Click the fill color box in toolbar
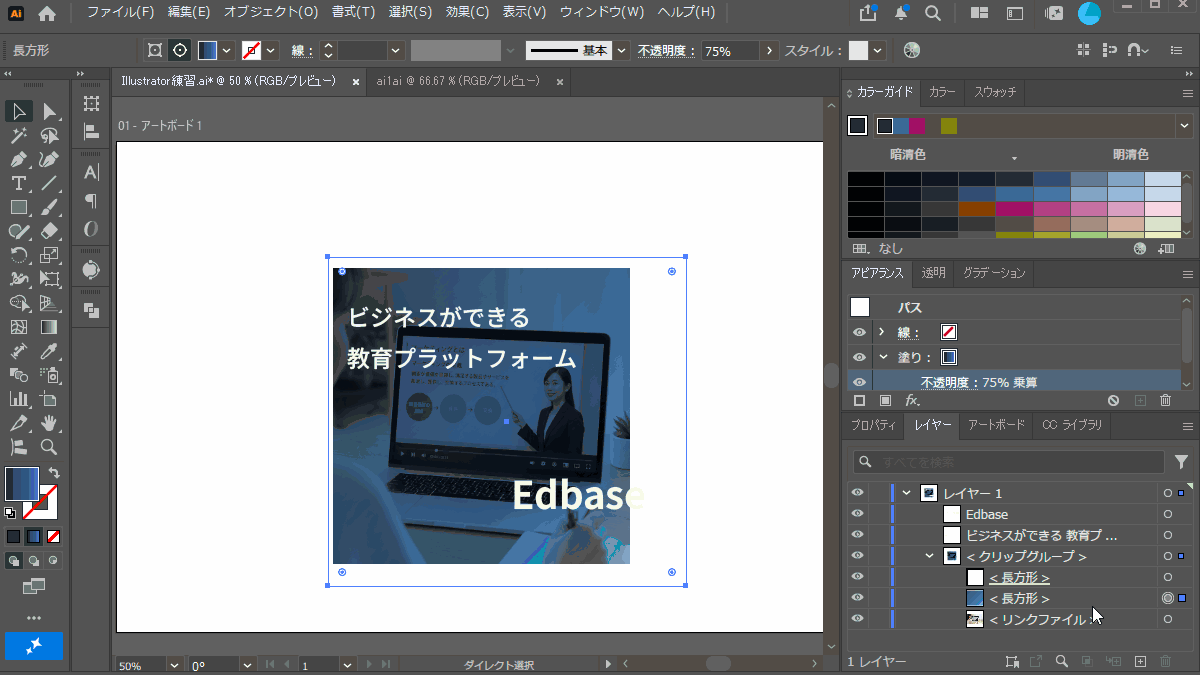The image size is (1200, 675). (x=21, y=484)
